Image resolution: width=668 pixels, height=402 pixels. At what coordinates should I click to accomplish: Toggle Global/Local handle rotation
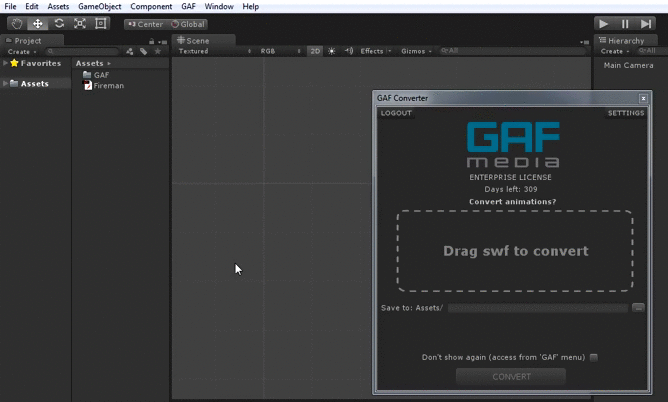point(188,24)
